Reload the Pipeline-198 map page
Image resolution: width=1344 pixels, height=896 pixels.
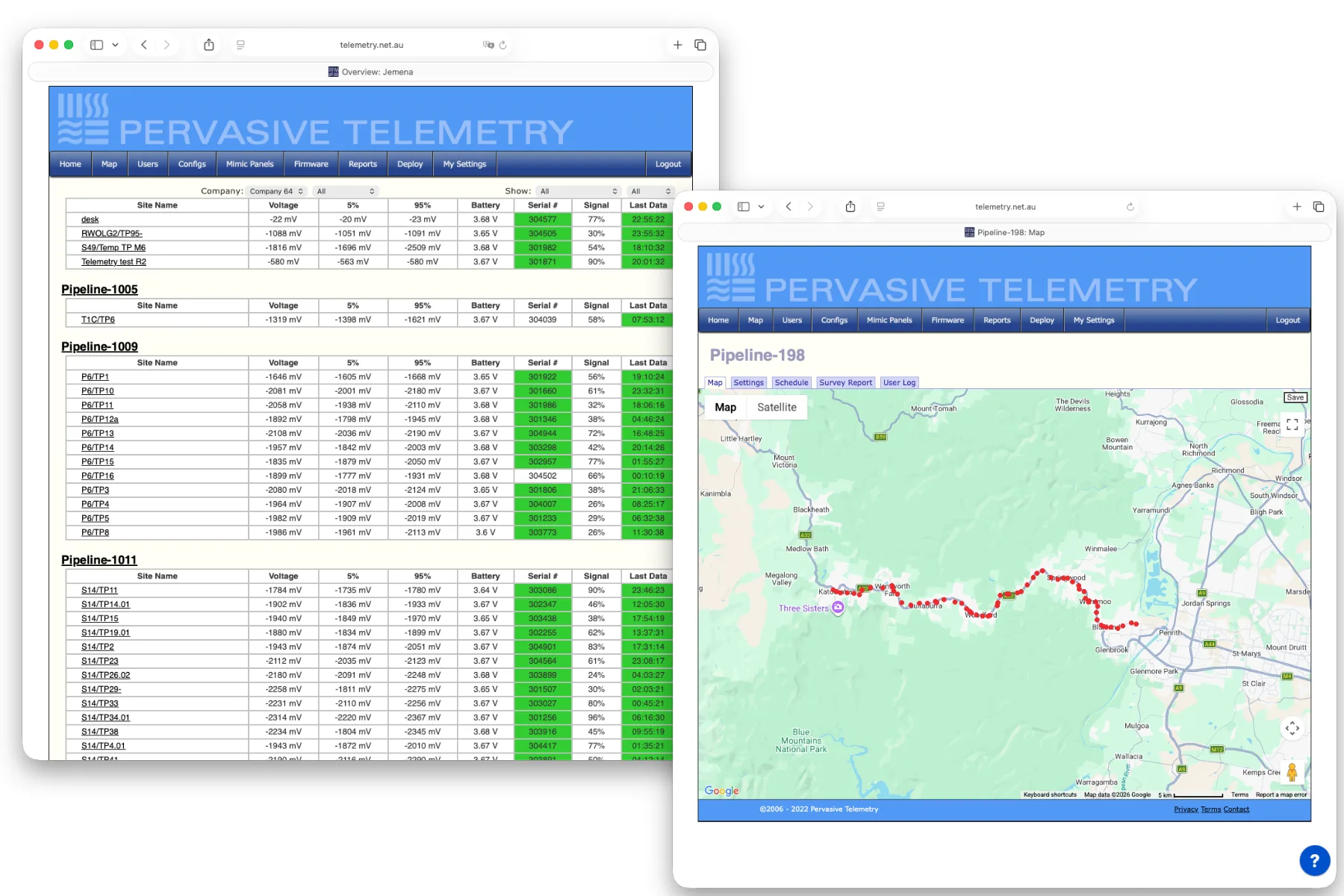[1130, 207]
